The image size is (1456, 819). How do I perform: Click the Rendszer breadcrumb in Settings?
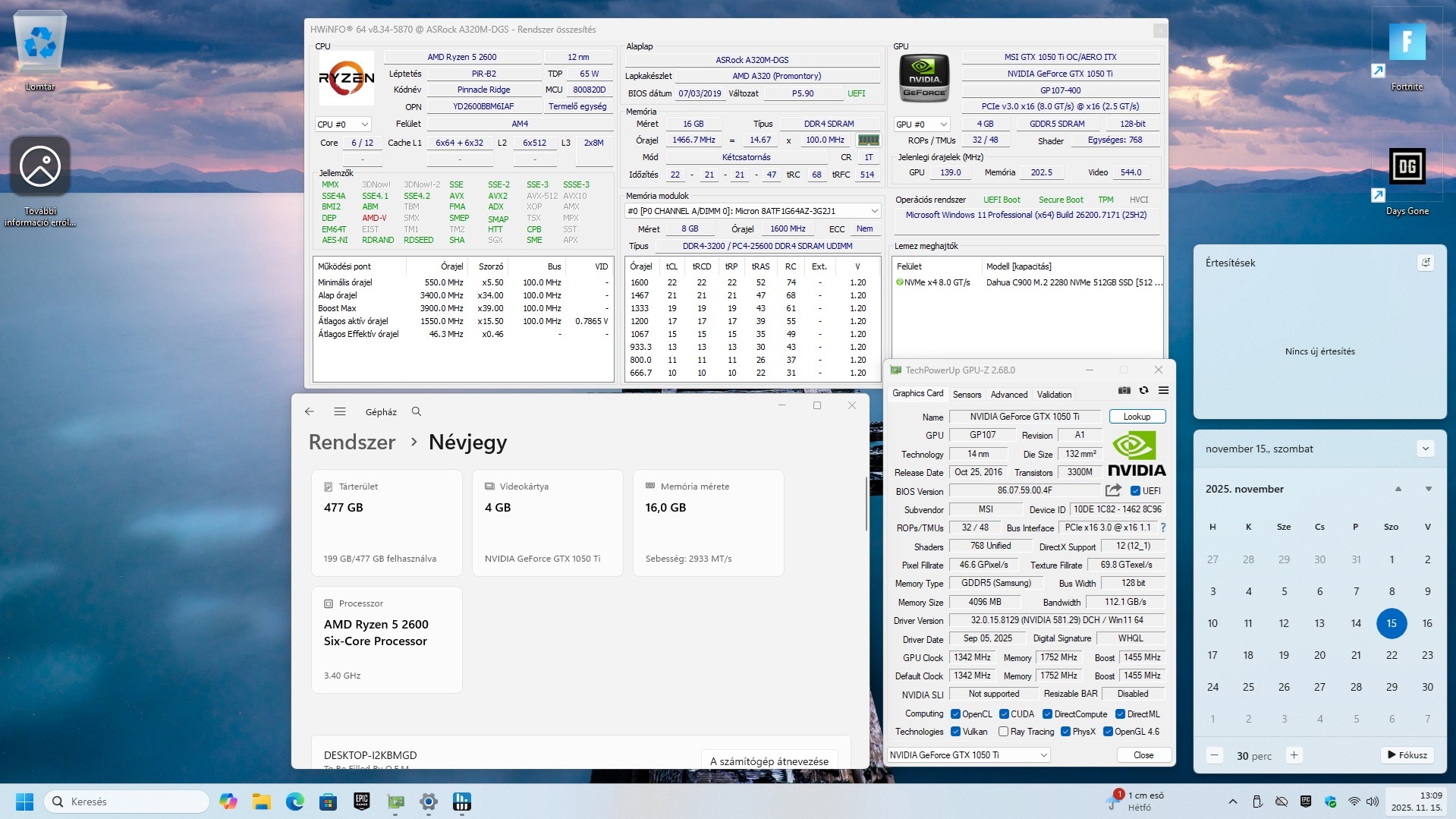[x=352, y=442]
